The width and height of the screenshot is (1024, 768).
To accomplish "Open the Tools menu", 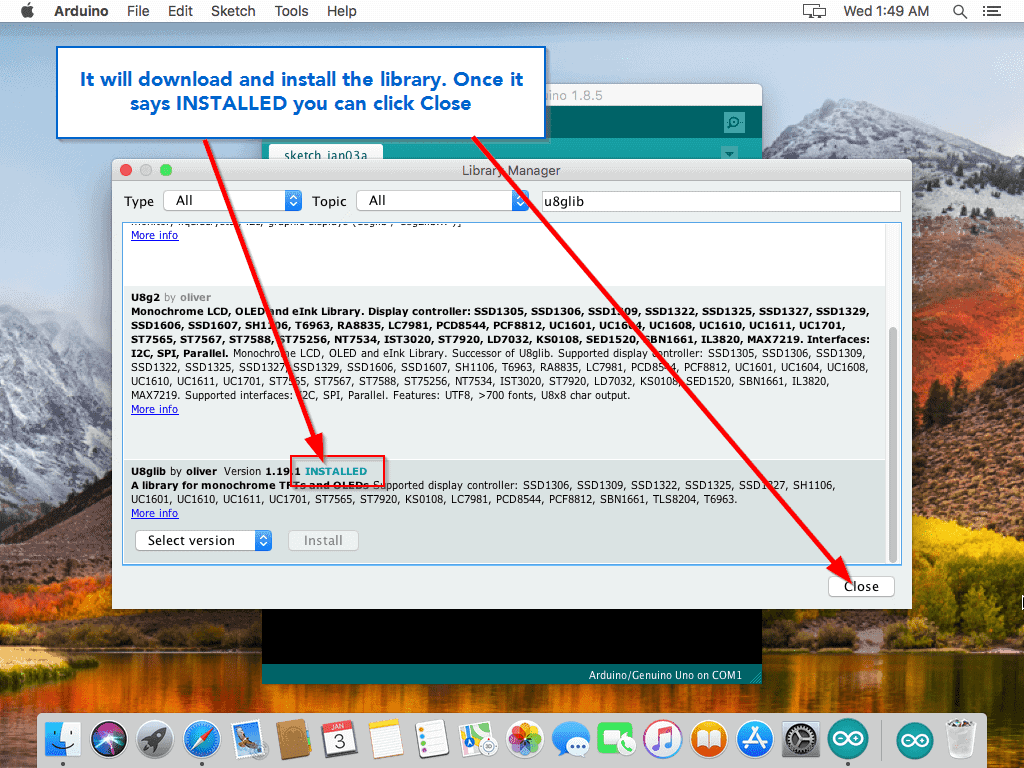I will pos(291,11).
